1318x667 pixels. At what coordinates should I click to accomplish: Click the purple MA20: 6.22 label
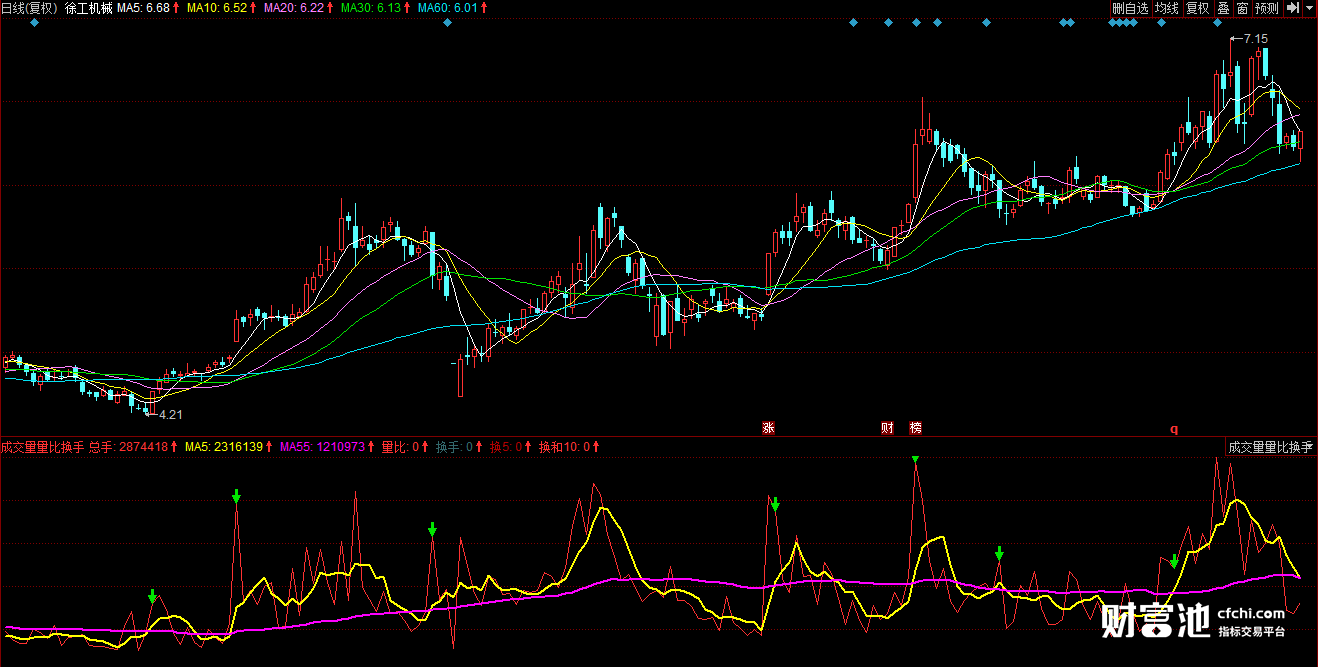(295, 8)
